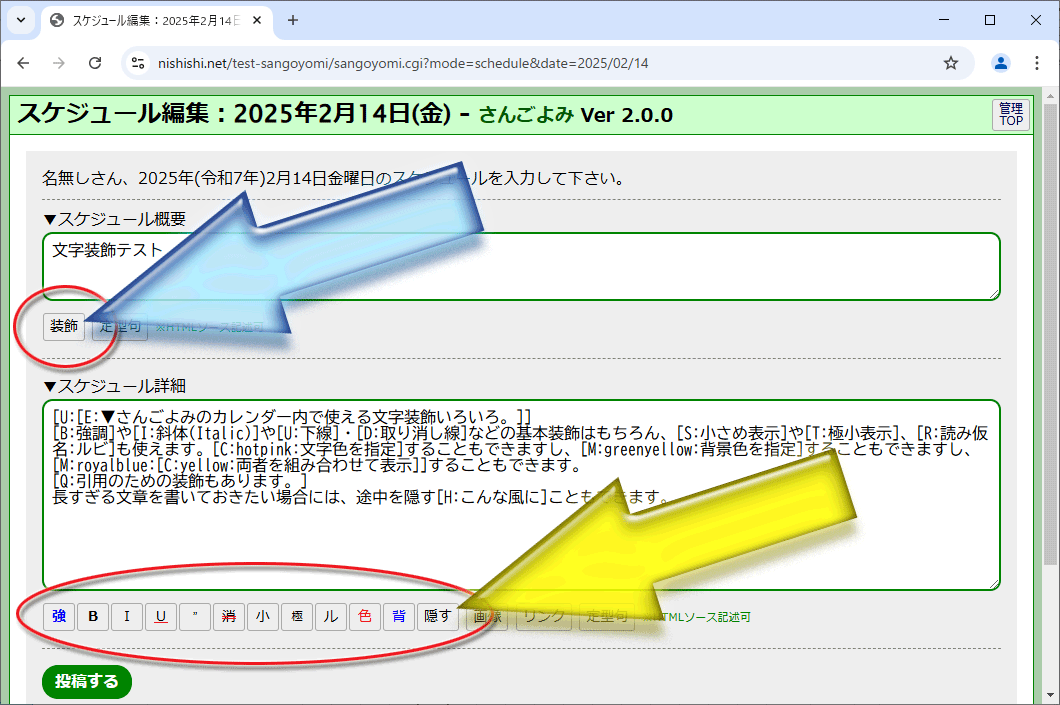Maximize the browser window

pos(990,20)
